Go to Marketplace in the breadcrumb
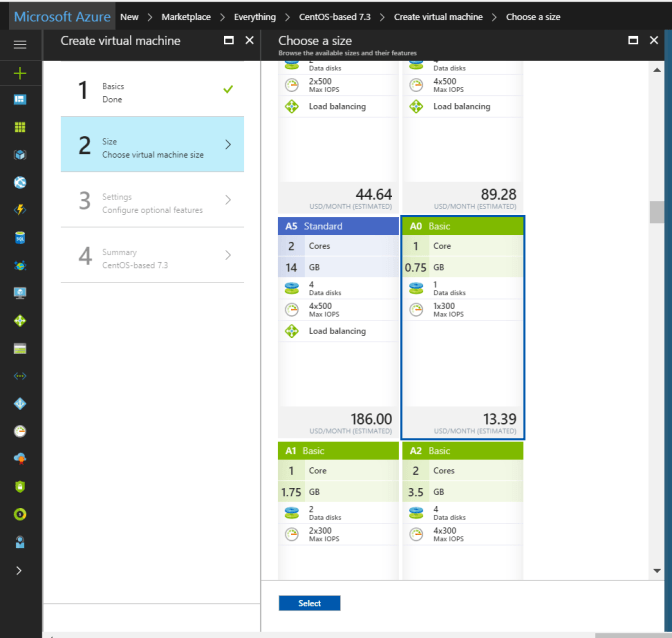Image resolution: width=672 pixels, height=638 pixels. pyautogui.click(x=184, y=17)
